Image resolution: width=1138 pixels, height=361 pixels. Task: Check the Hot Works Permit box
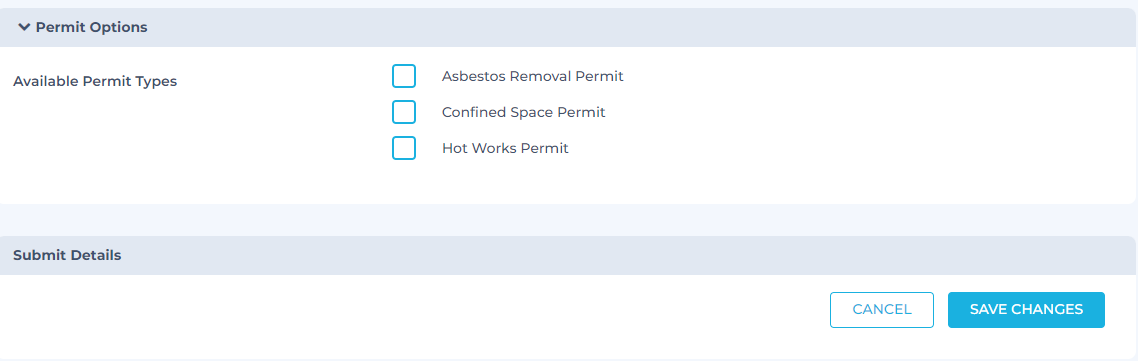[404, 147]
